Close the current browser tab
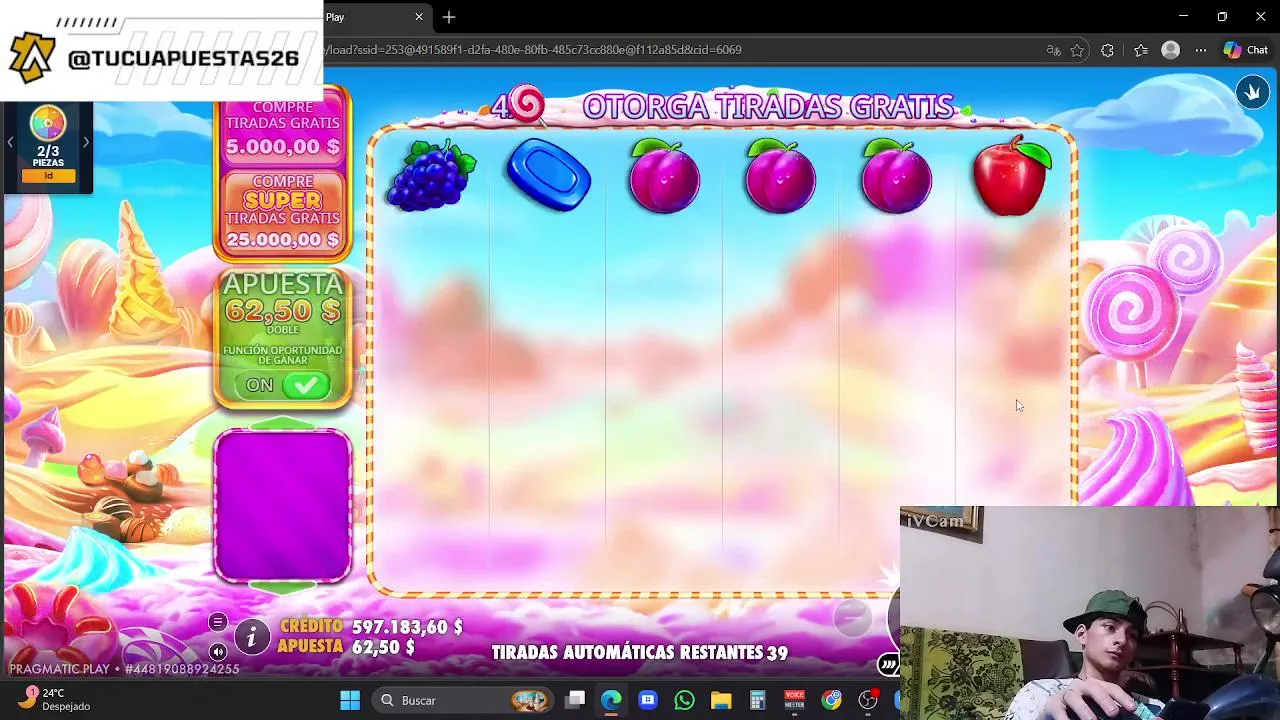This screenshot has width=1280, height=720. (x=419, y=17)
